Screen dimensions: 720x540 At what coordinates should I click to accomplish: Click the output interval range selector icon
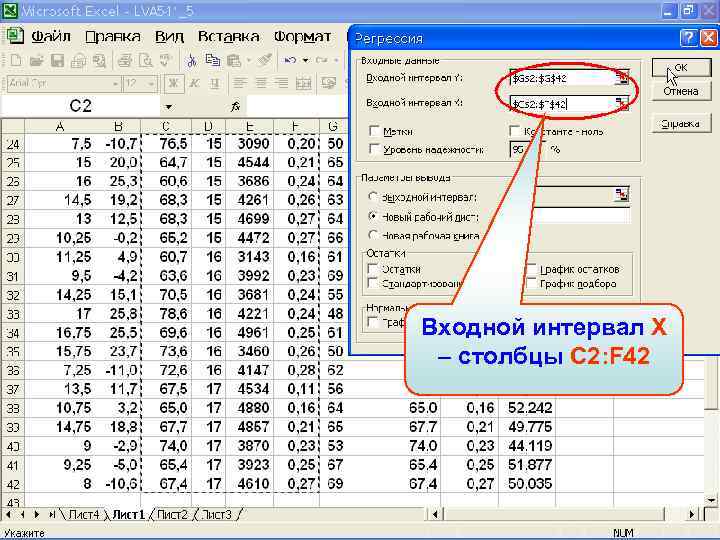pyautogui.click(x=622, y=195)
